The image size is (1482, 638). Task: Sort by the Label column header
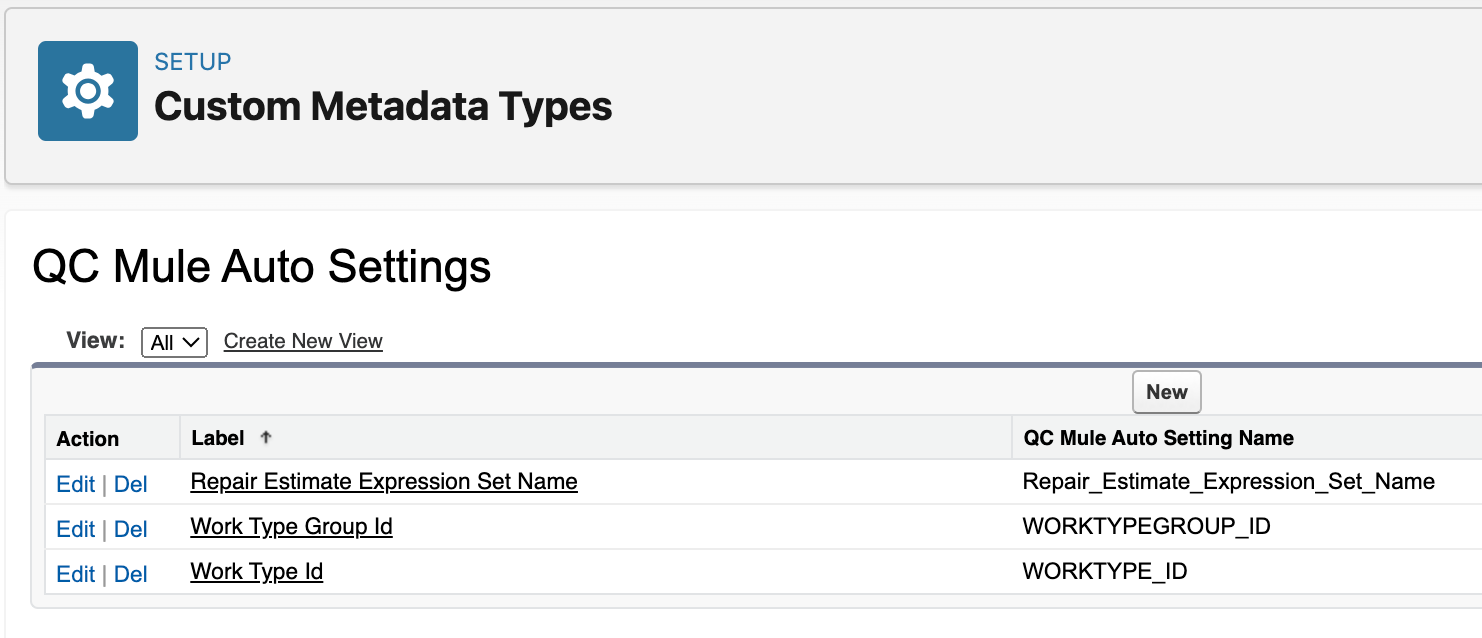tap(218, 438)
